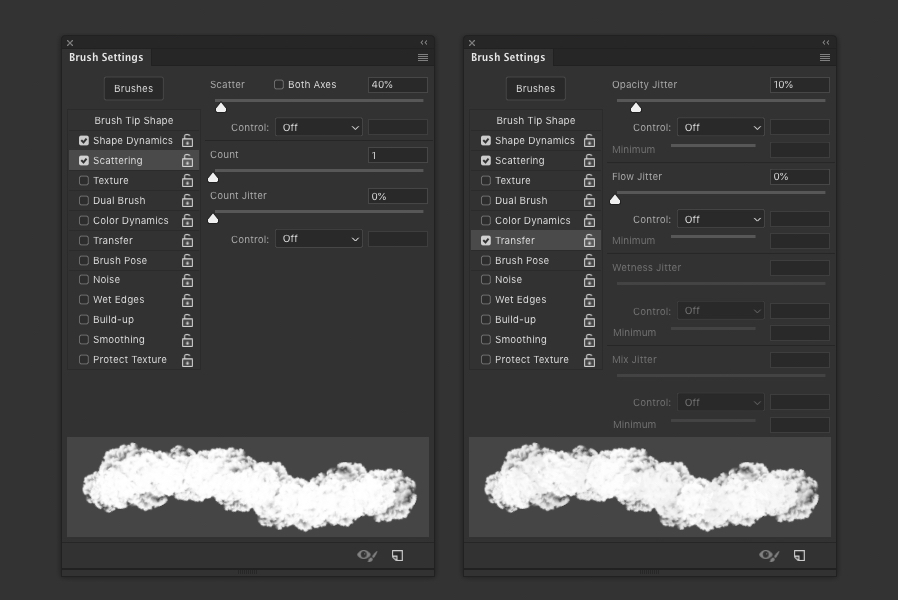Click Brushes button in right panel

[x=535, y=88]
